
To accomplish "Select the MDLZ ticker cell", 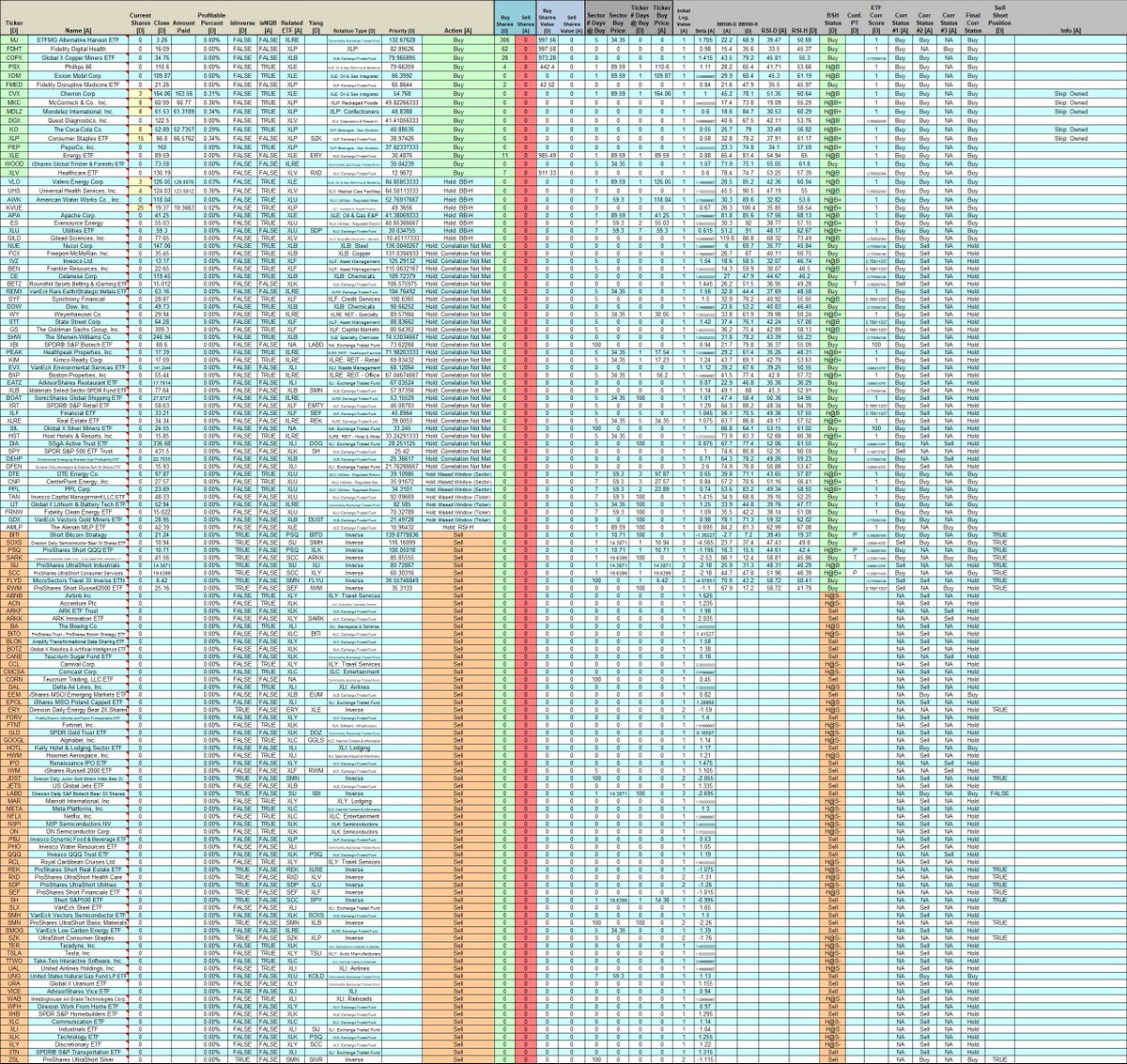I will point(14,111).
